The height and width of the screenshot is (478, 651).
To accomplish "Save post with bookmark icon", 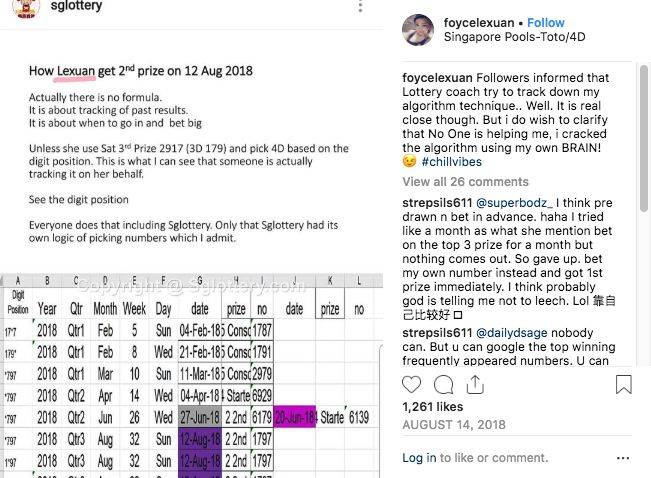I will tap(623, 384).
